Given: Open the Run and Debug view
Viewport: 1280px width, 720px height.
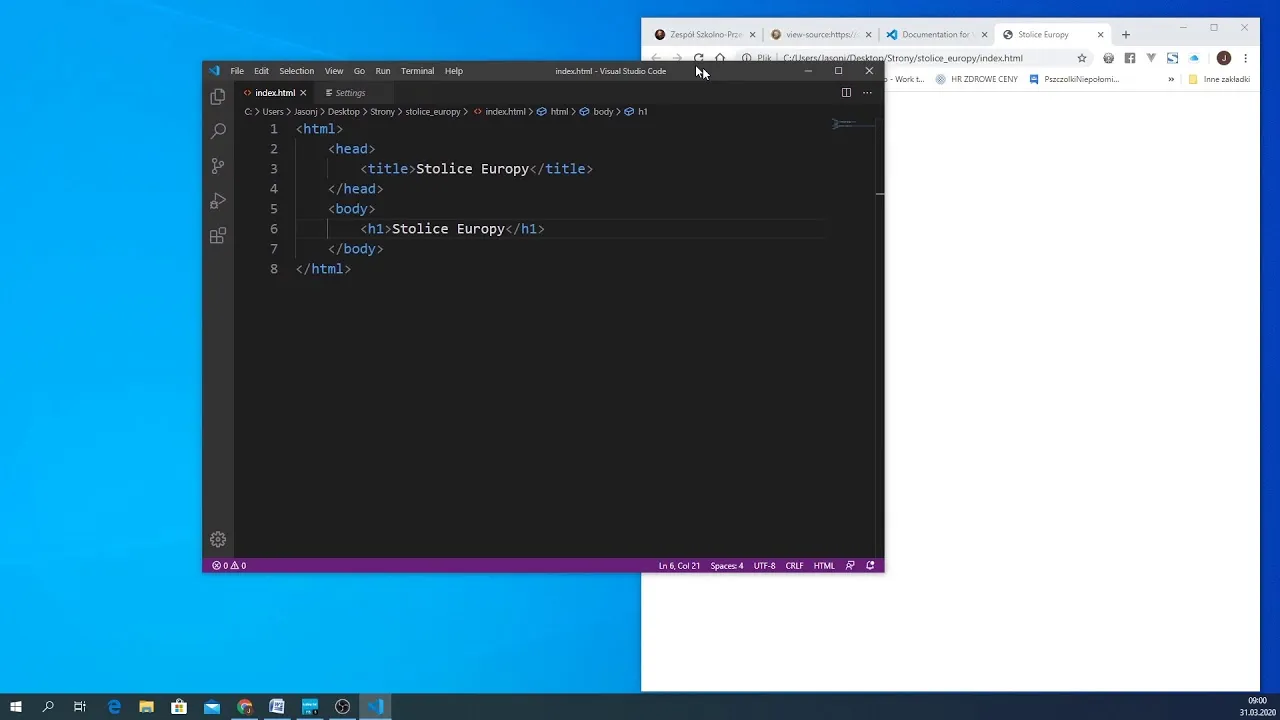Looking at the screenshot, I should [218, 201].
